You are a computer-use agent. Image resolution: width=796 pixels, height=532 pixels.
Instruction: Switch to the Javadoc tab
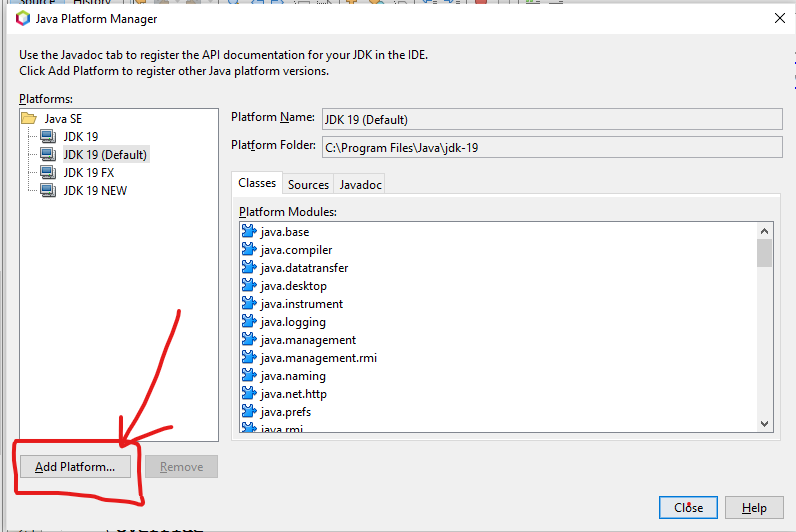click(360, 185)
